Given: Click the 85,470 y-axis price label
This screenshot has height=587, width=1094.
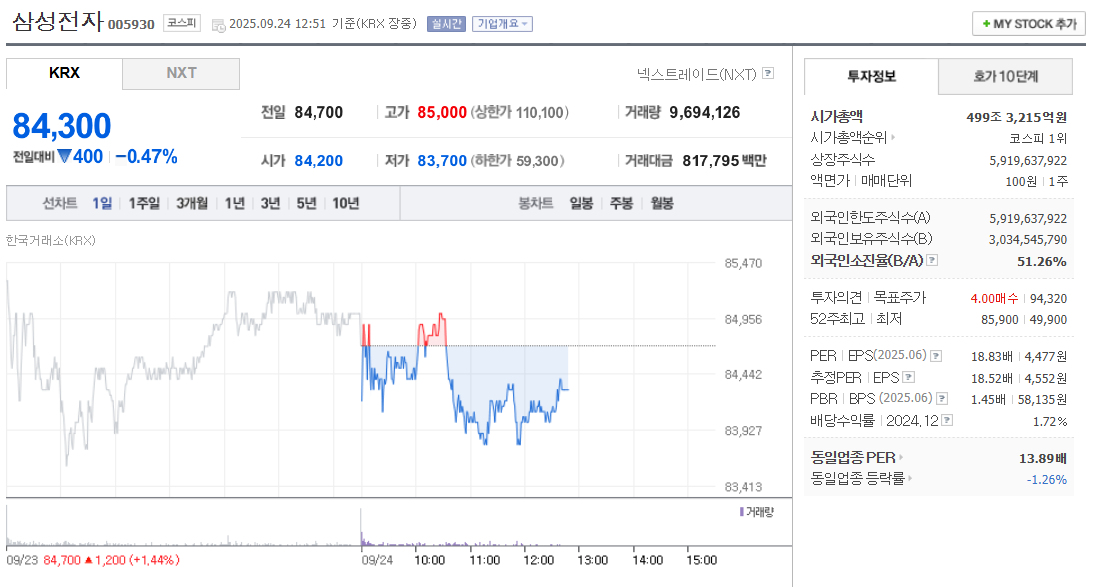Looking at the screenshot, I should 743,263.
